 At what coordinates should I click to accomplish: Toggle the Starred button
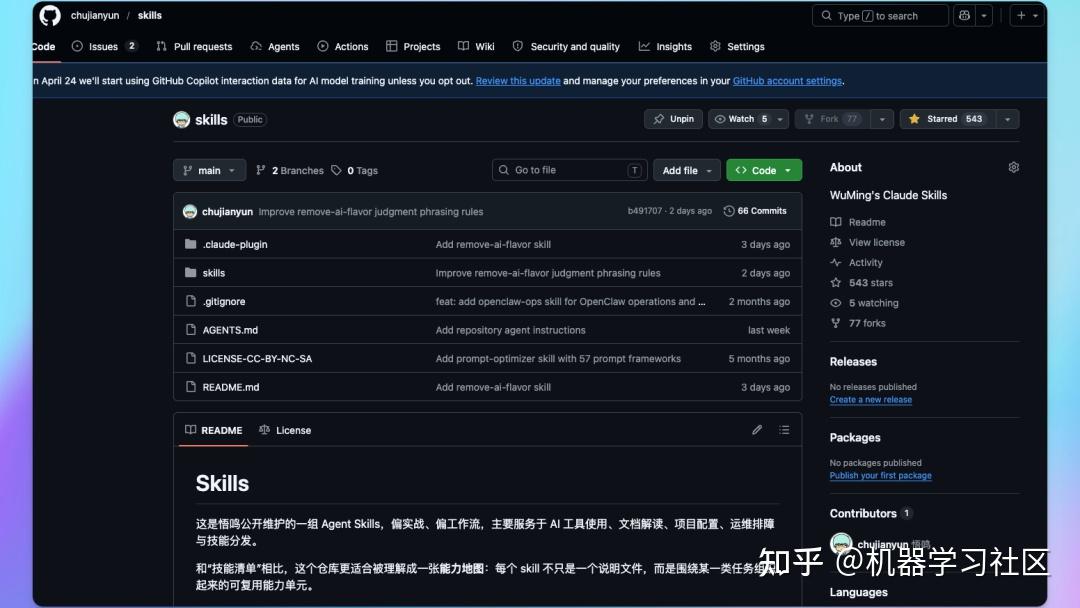(948, 119)
